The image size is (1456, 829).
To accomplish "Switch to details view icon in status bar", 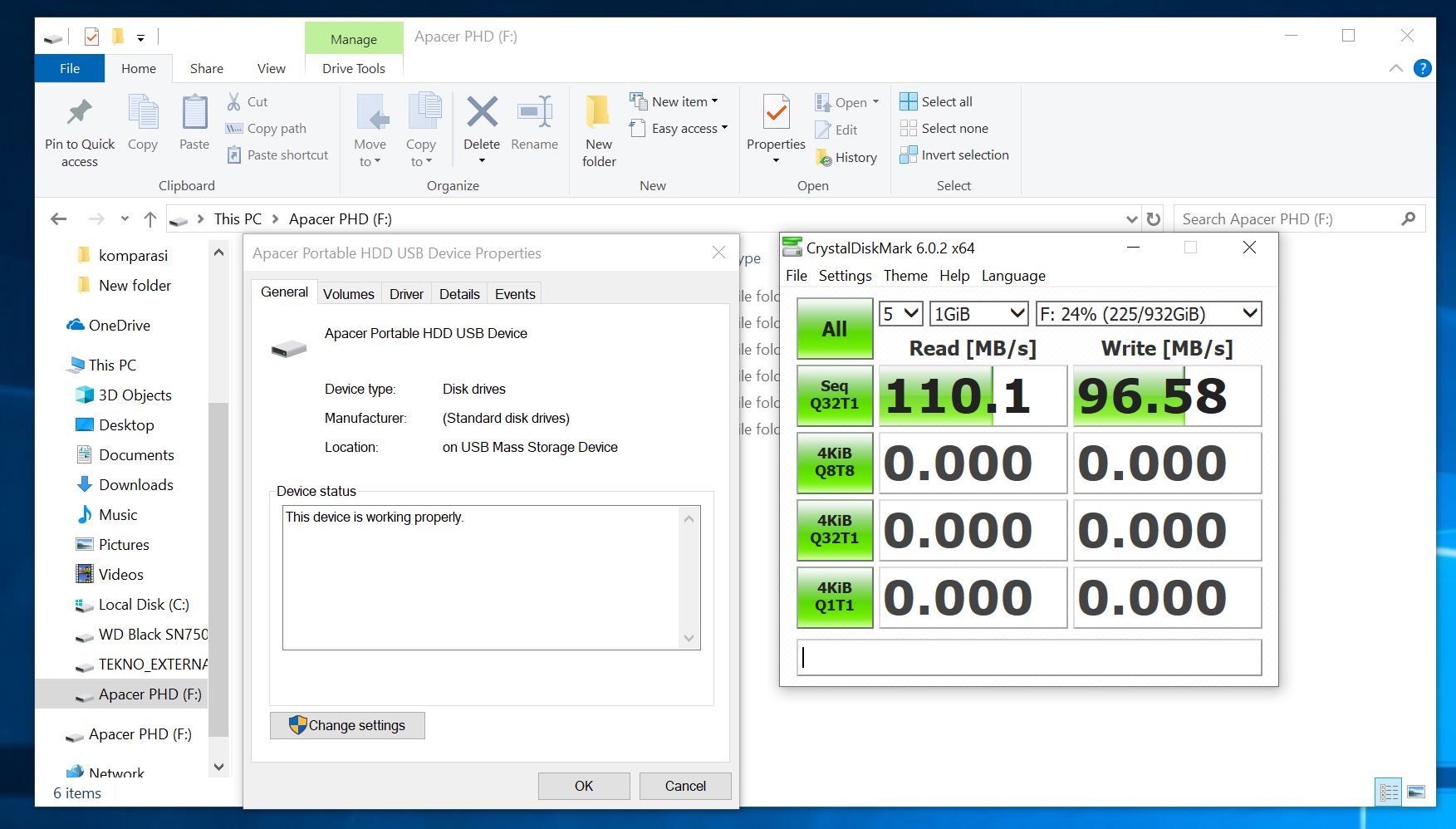I will [x=1389, y=792].
